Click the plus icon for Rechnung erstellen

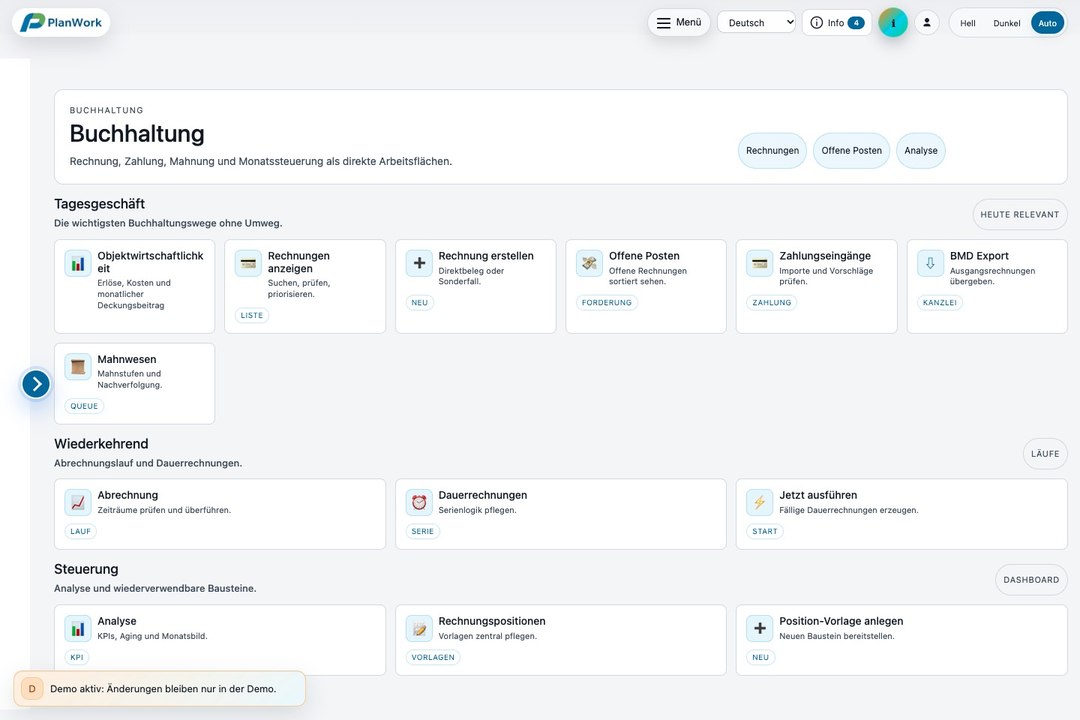(x=419, y=263)
